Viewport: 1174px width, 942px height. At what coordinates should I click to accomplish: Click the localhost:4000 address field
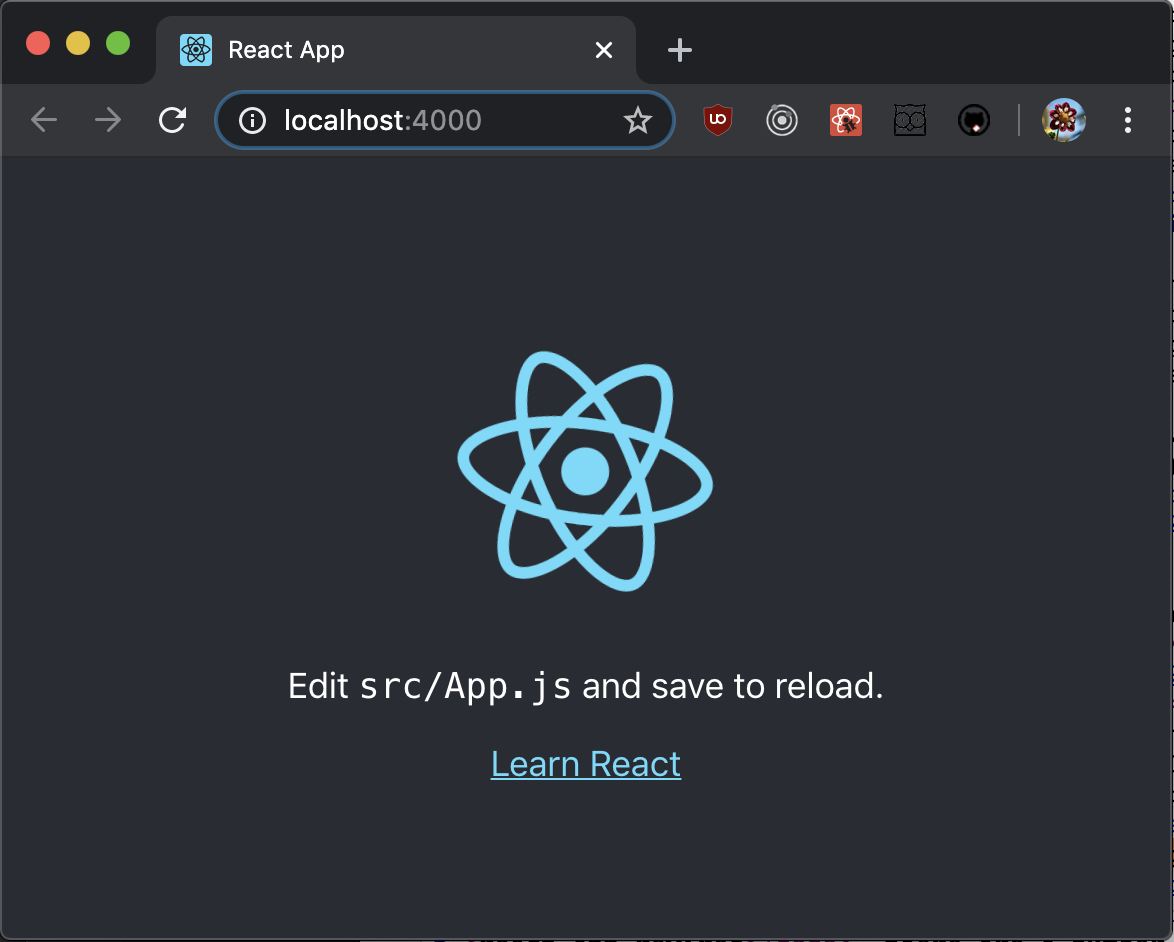tap(445, 120)
